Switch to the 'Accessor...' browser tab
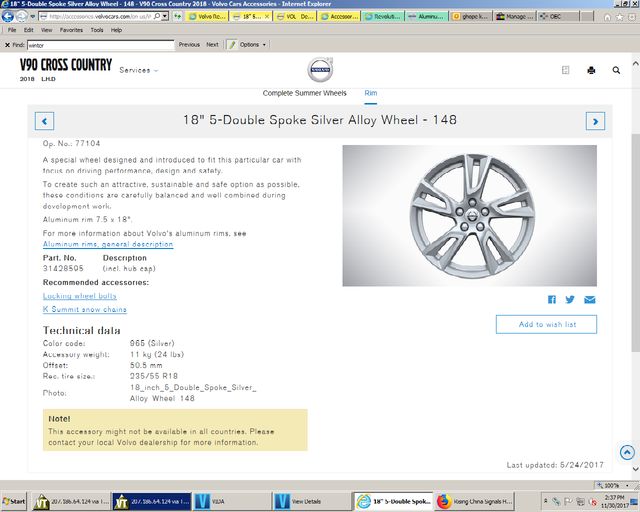Screen dimensions: 640x512 pyautogui.click(x=340, y=16)
